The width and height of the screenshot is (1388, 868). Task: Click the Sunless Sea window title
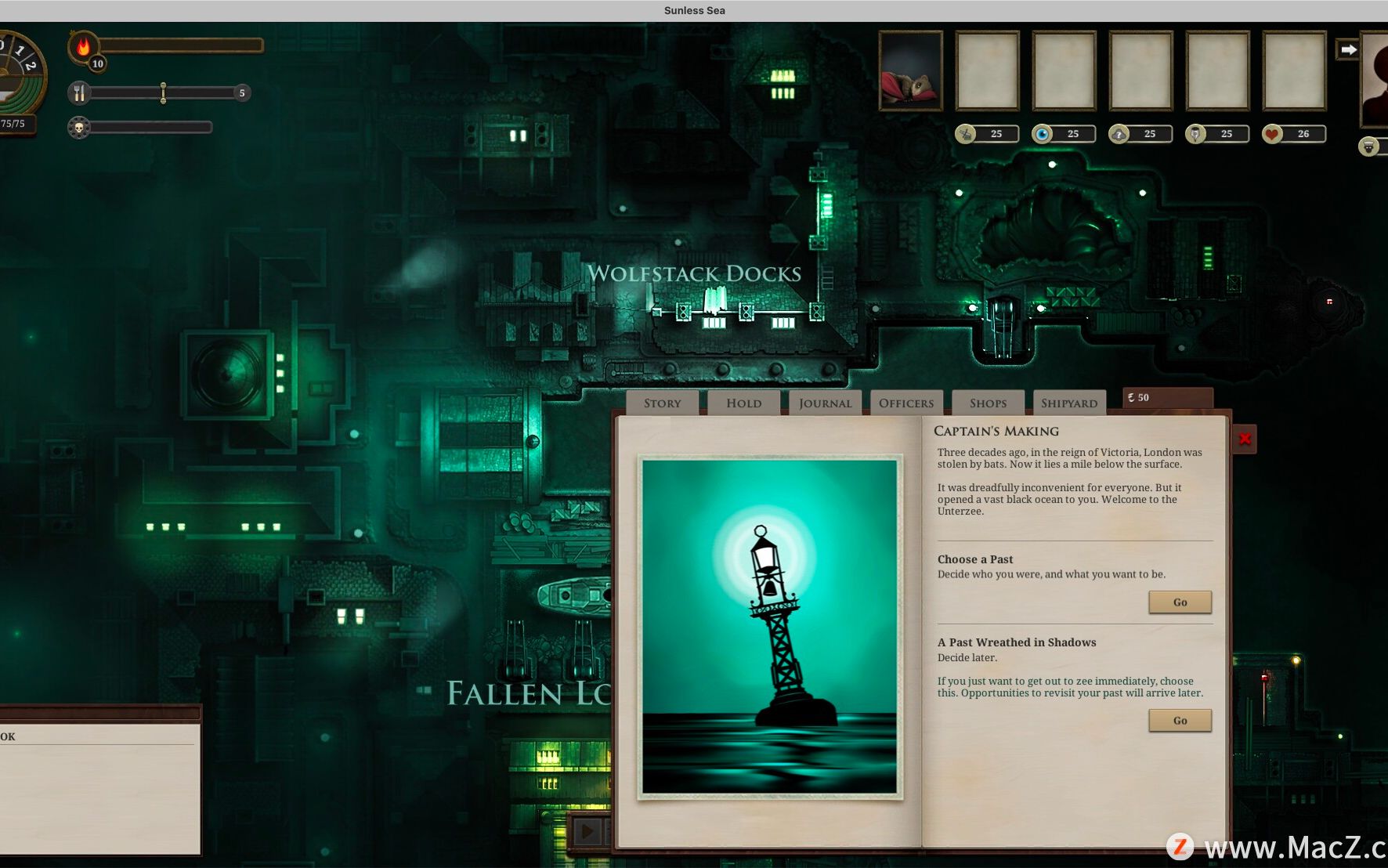point(694,10)
